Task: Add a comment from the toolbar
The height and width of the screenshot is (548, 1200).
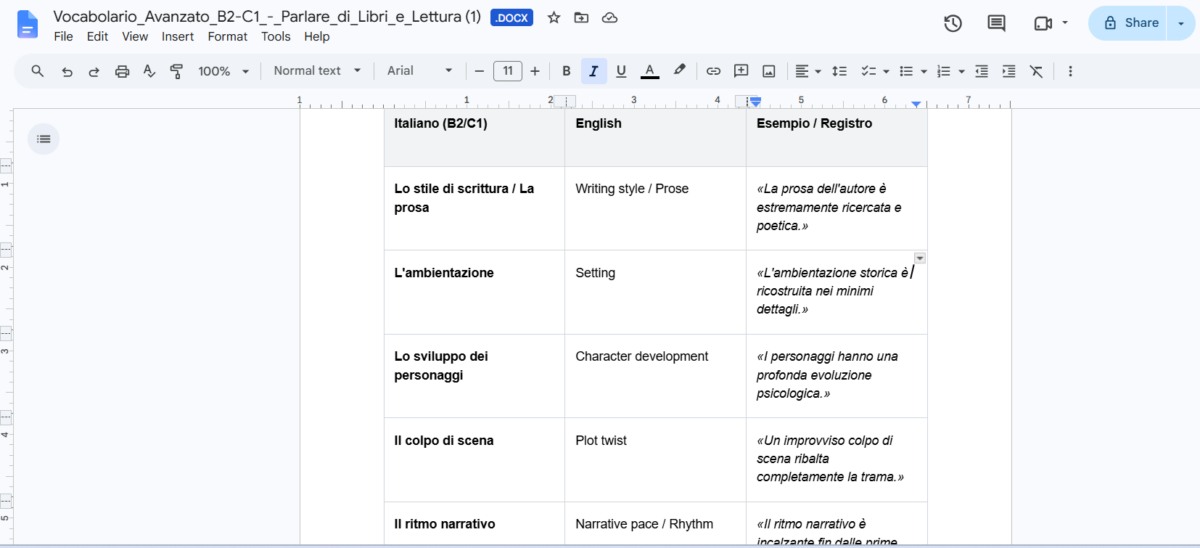Action: point(741,71)
